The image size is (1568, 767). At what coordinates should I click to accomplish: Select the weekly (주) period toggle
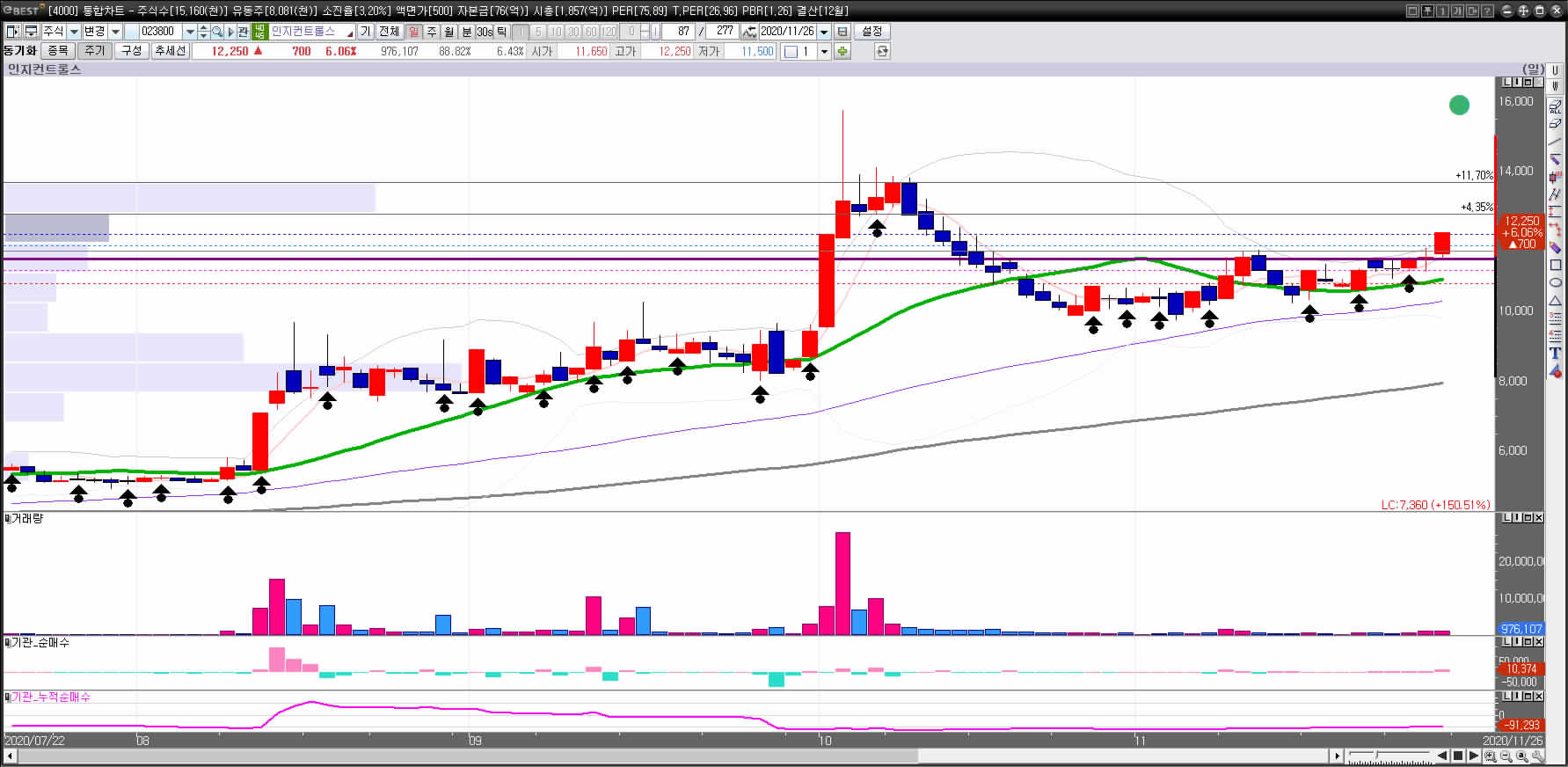click(431, 31)
